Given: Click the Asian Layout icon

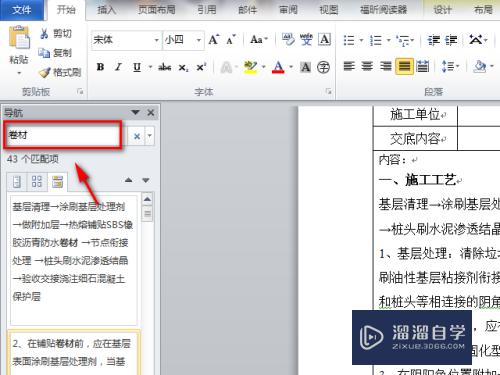Looking at the screenshot, I should [476, 40].
